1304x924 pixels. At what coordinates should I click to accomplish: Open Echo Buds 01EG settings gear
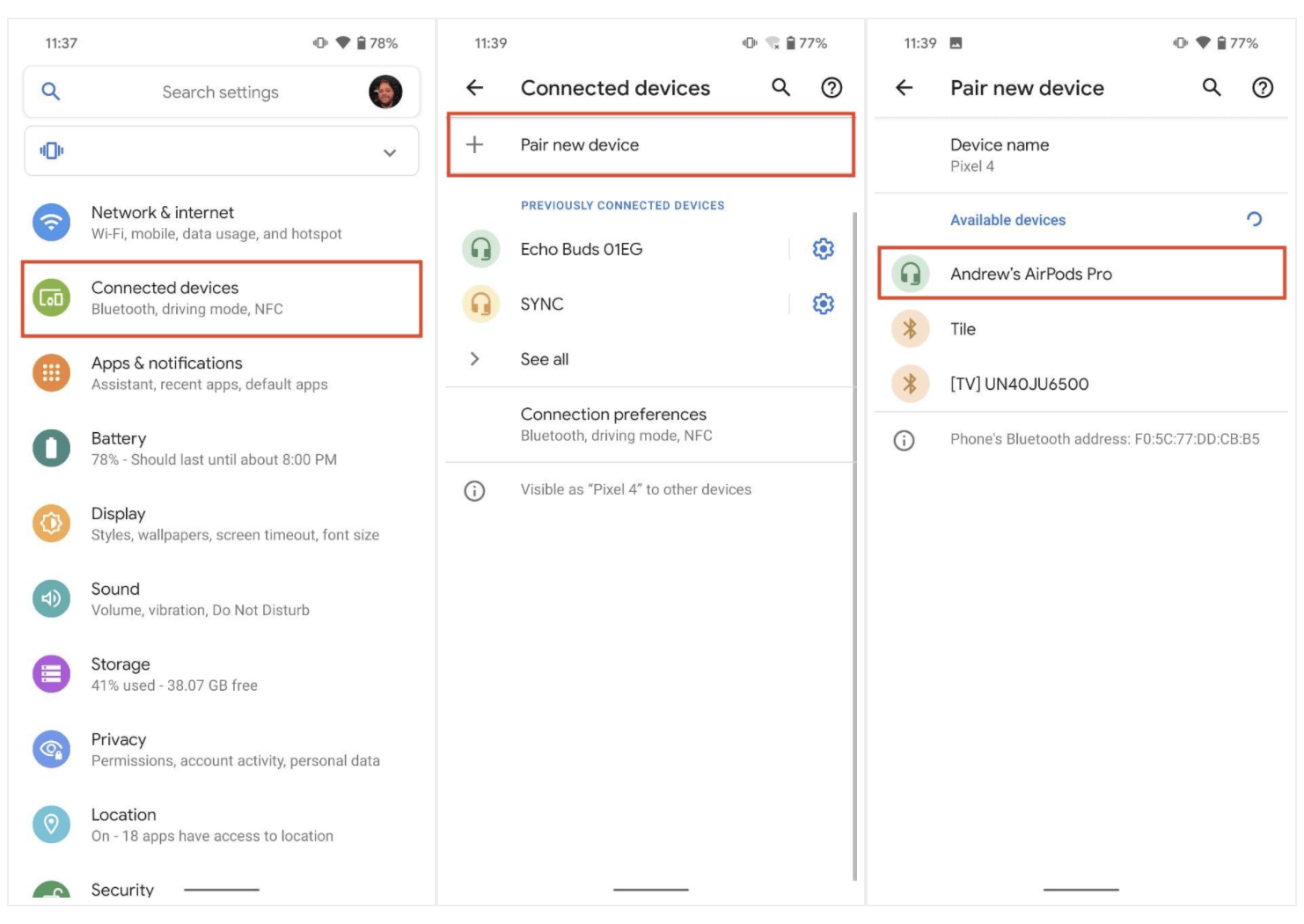point(823,249)
